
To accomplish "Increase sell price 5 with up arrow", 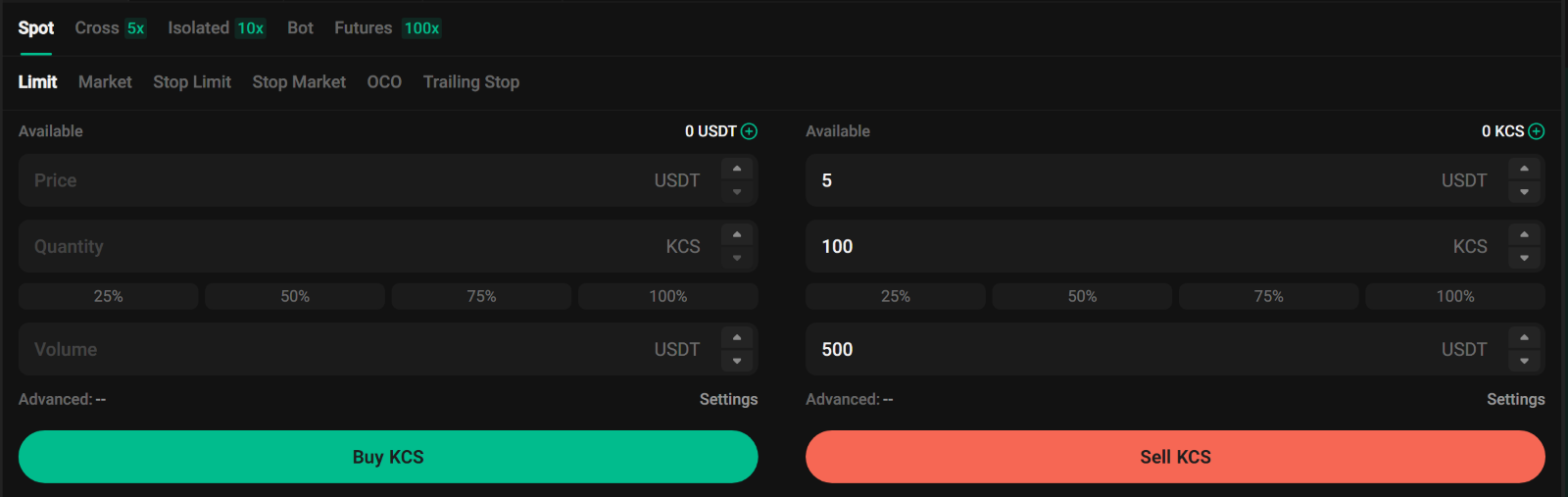I will pyautogui.click(x=1524, y=169).
